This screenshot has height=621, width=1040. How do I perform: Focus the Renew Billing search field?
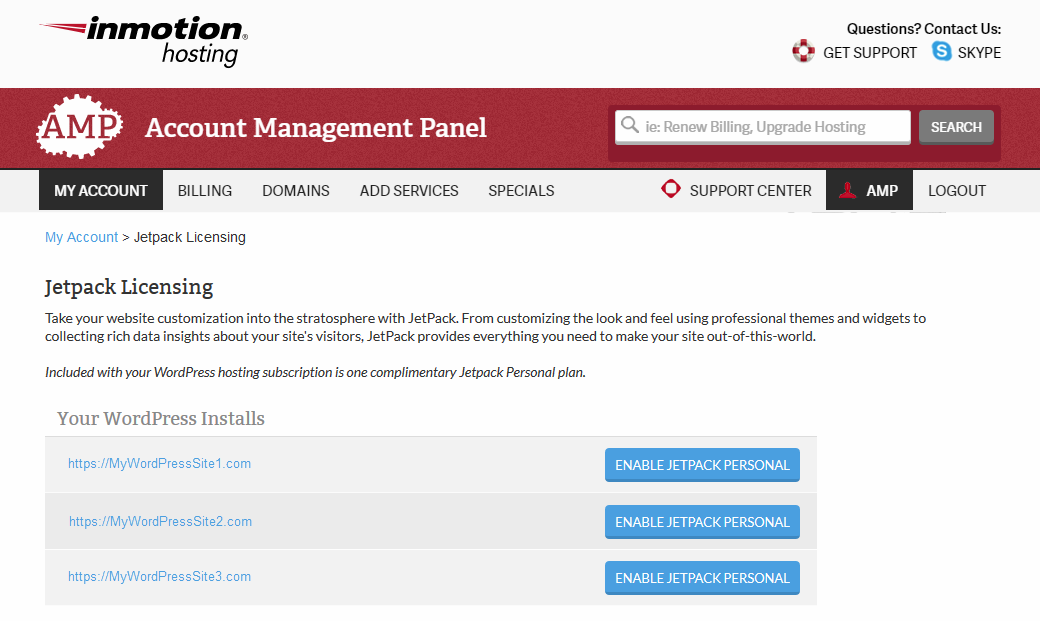point(763,127)
